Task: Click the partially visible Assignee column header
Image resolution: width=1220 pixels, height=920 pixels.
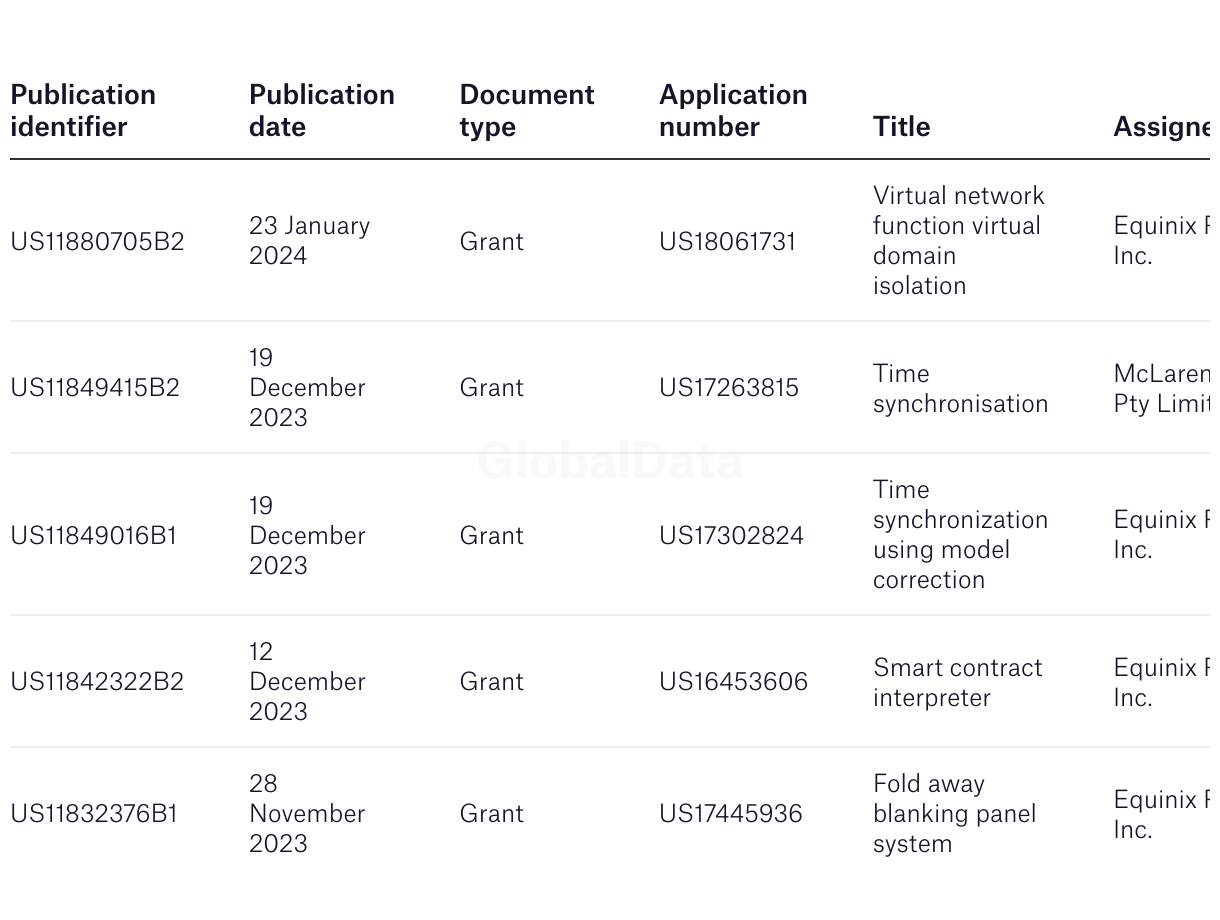Action: (x=1161, y=127)
